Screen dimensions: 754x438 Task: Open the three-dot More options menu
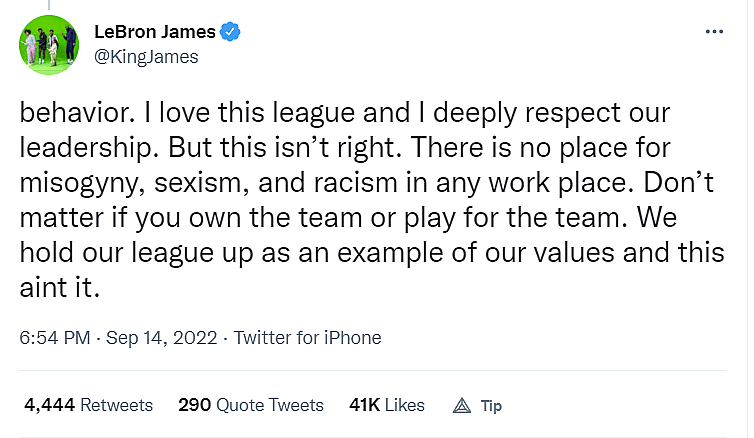714,32
